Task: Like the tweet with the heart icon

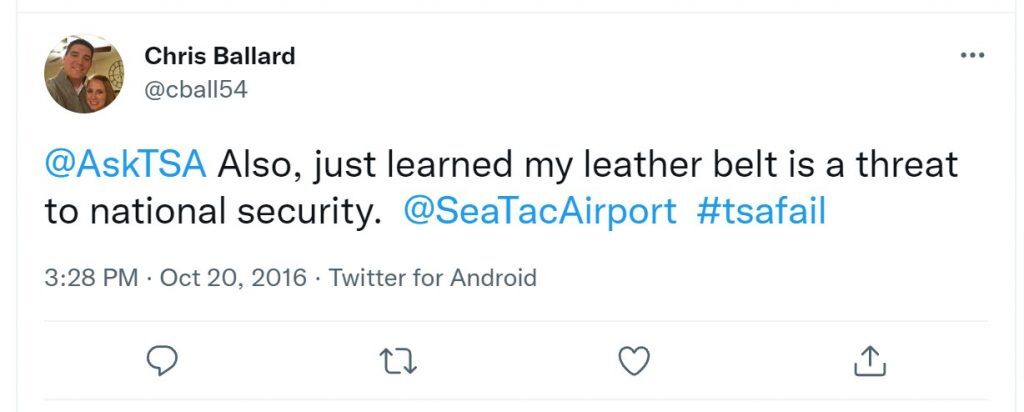Action: [633, 360]
